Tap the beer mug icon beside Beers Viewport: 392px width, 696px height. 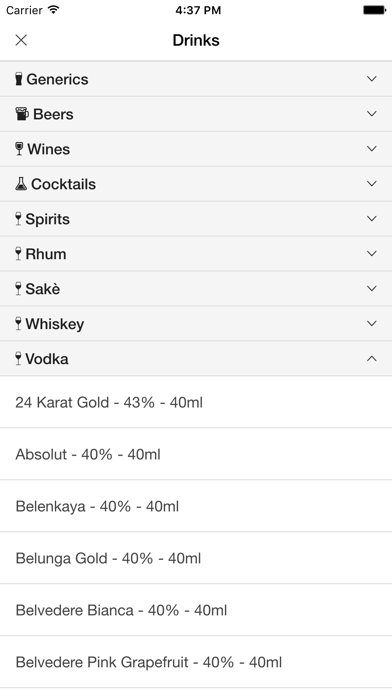tap(22, 114)
